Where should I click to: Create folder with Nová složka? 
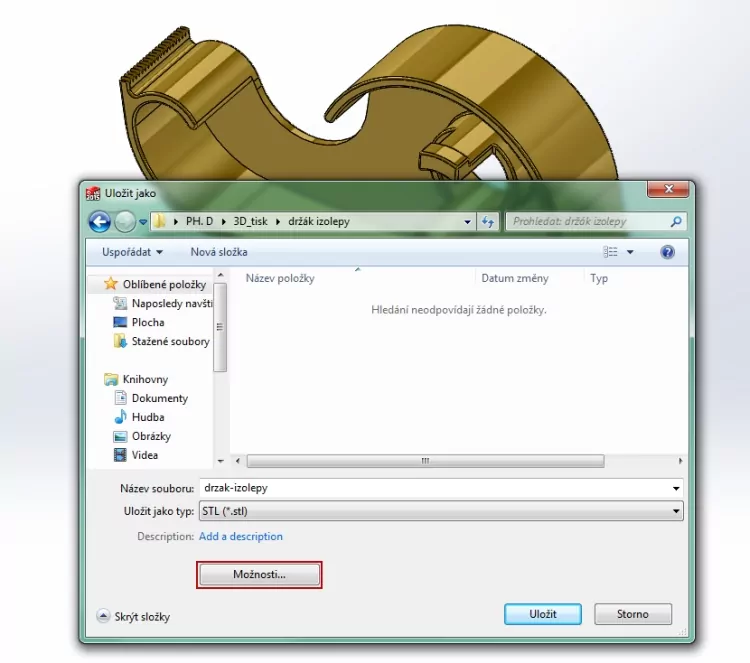point(219,252)
